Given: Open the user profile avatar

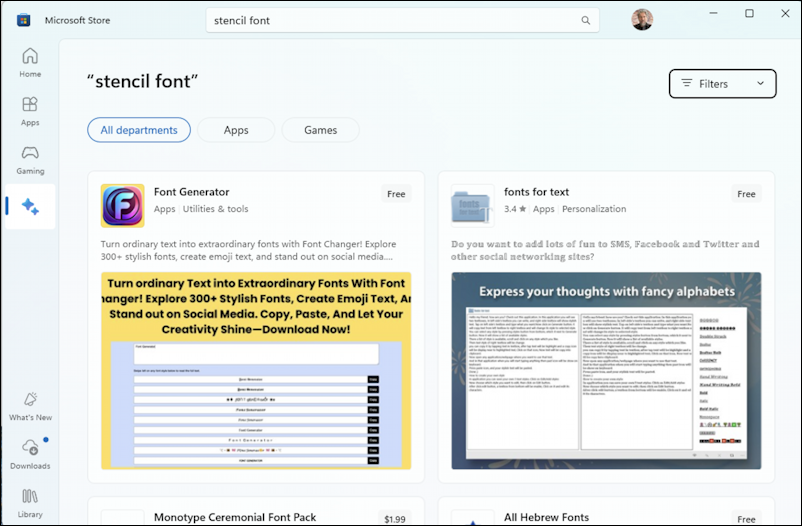Looking at the screenshot, I should [x=642, y=20].
